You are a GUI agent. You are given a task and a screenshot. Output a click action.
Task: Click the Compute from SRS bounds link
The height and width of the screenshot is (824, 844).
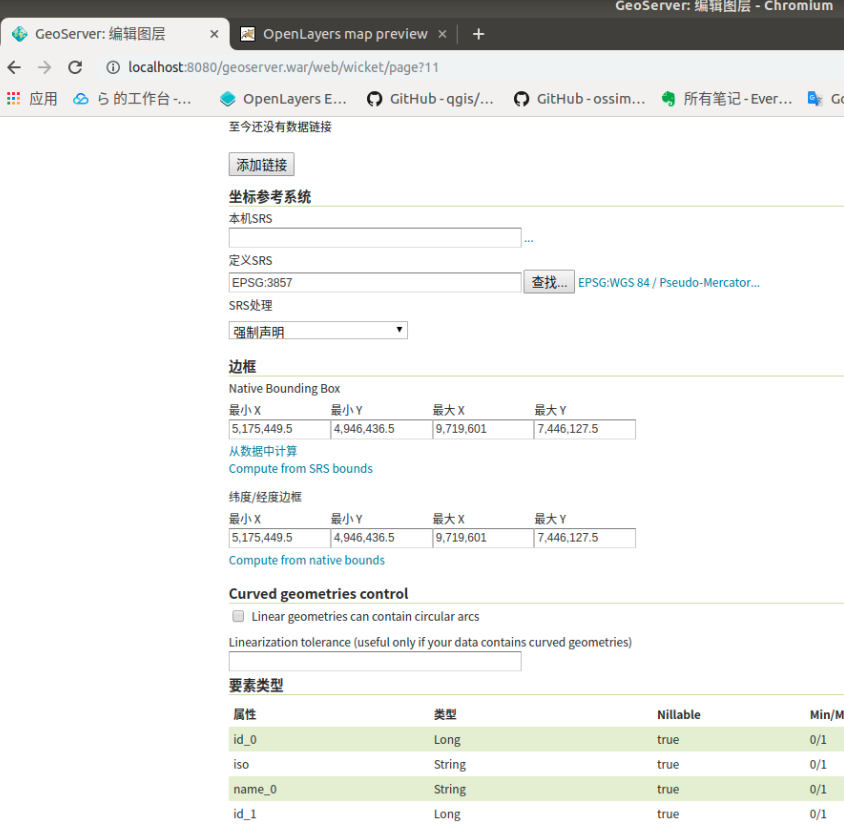300,469
